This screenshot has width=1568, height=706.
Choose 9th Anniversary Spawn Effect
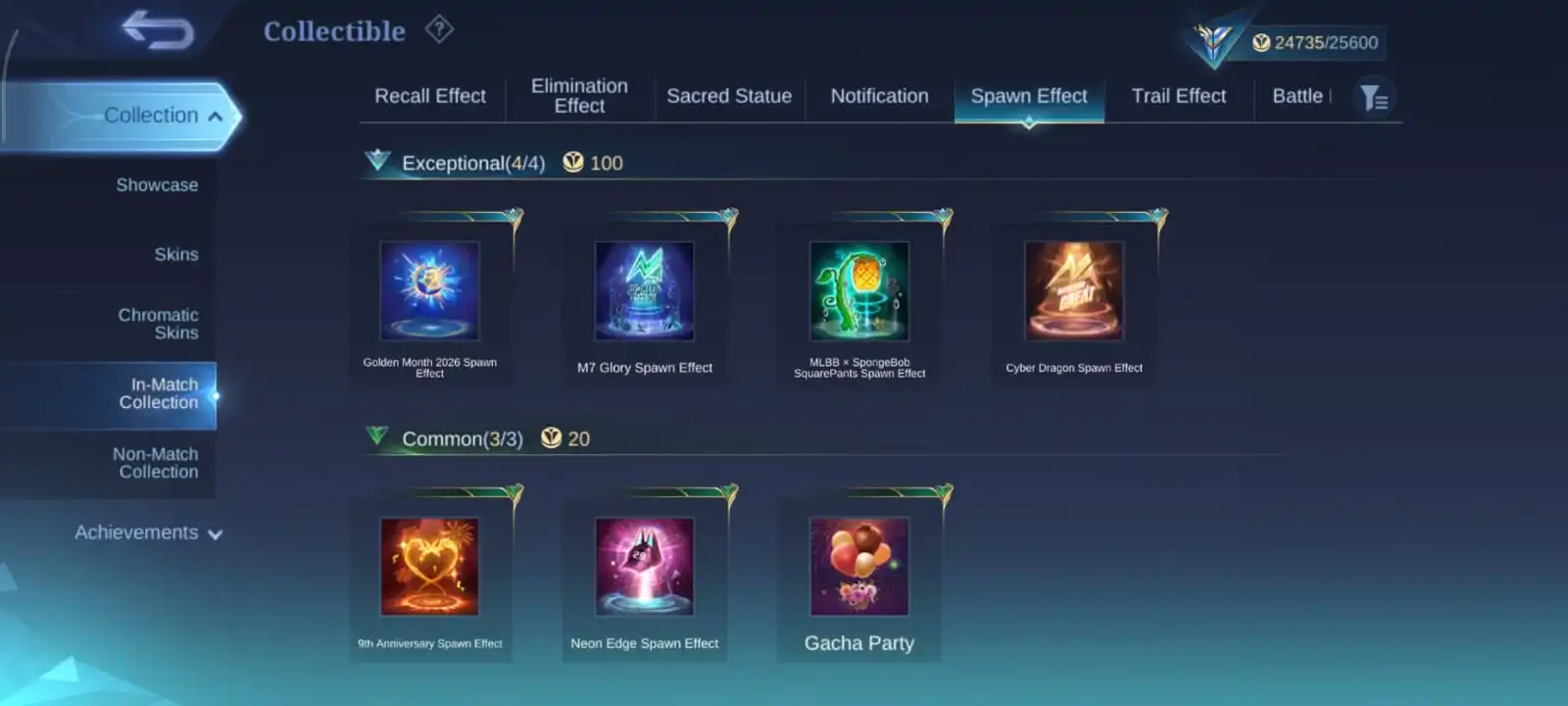point(429,567)
